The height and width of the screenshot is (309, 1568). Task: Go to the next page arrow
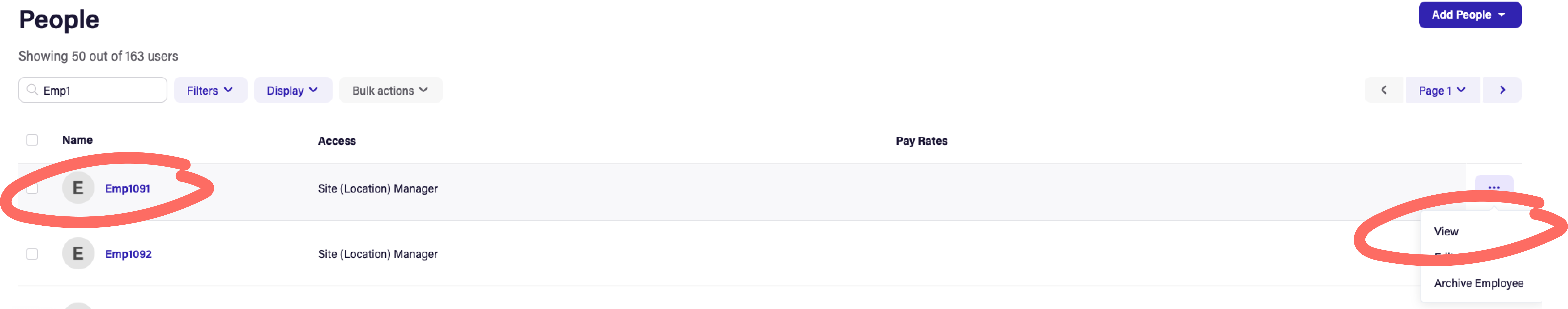pyautogui.click(x=1502, y=90)
